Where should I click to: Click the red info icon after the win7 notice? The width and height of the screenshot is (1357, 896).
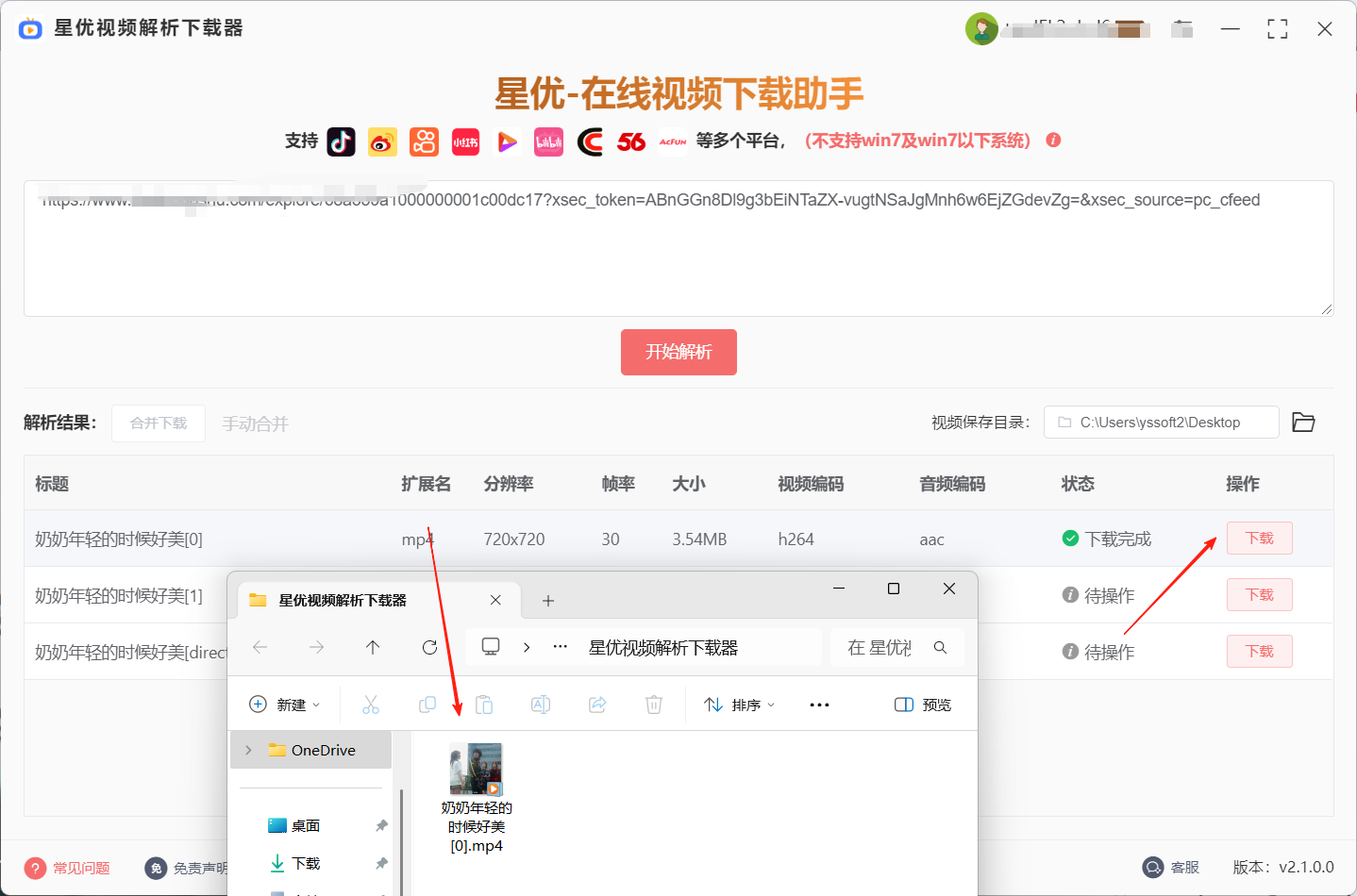point(1053,140)
